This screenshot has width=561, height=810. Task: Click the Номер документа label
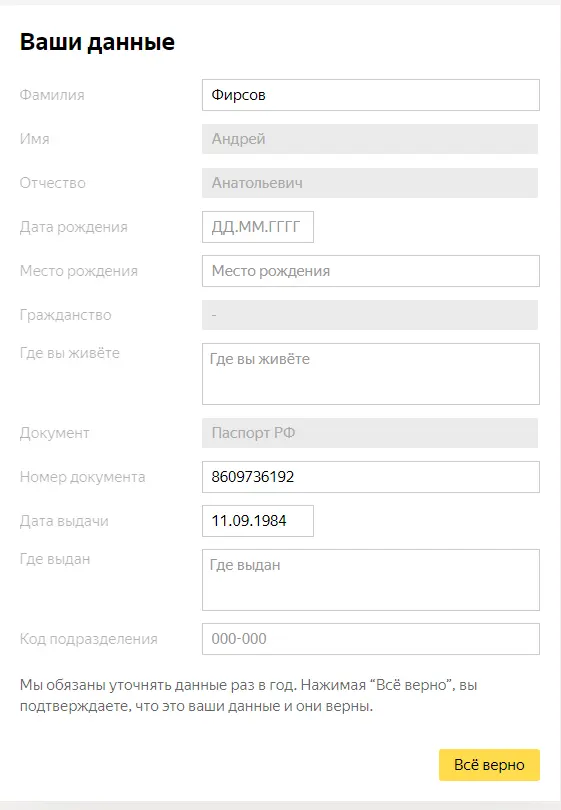82,477
